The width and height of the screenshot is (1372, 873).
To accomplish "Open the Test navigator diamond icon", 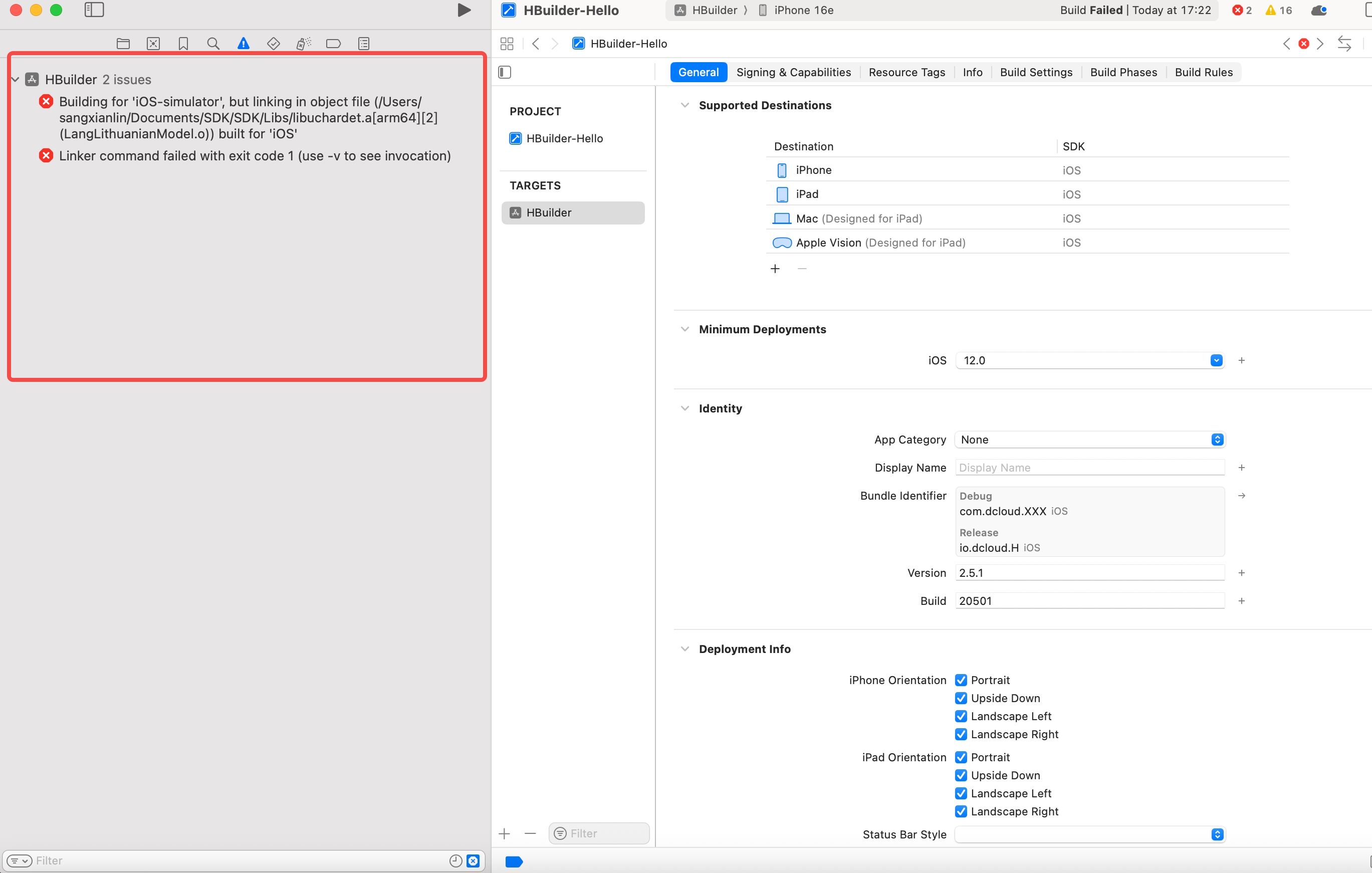I will [x=274, y=43].
